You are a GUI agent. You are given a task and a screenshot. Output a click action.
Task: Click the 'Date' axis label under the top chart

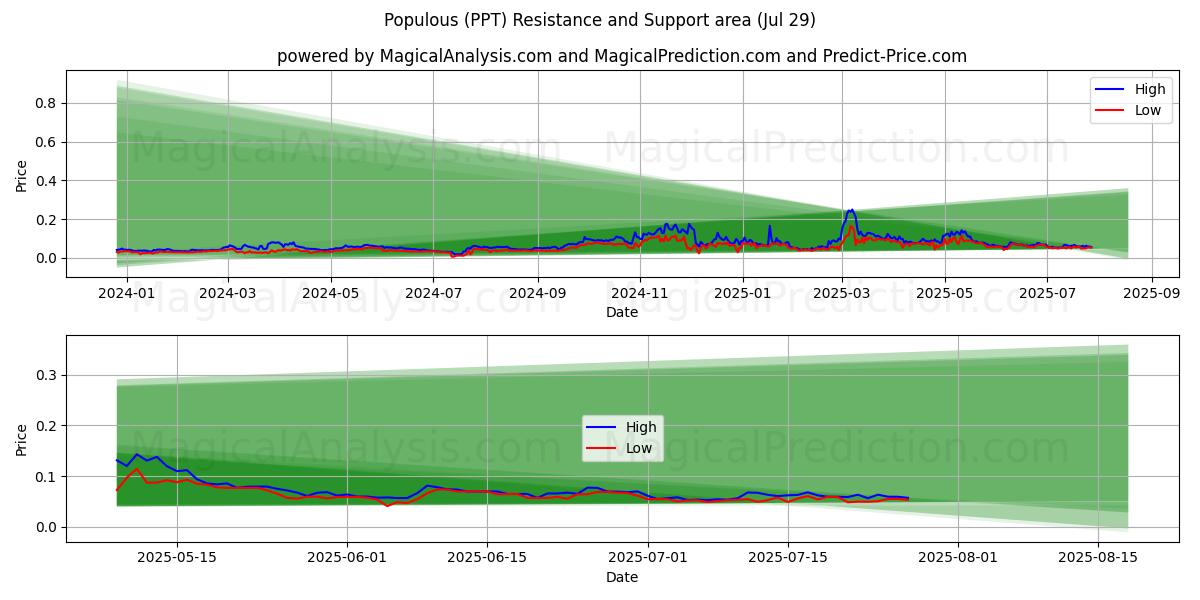tap(622, 312)
